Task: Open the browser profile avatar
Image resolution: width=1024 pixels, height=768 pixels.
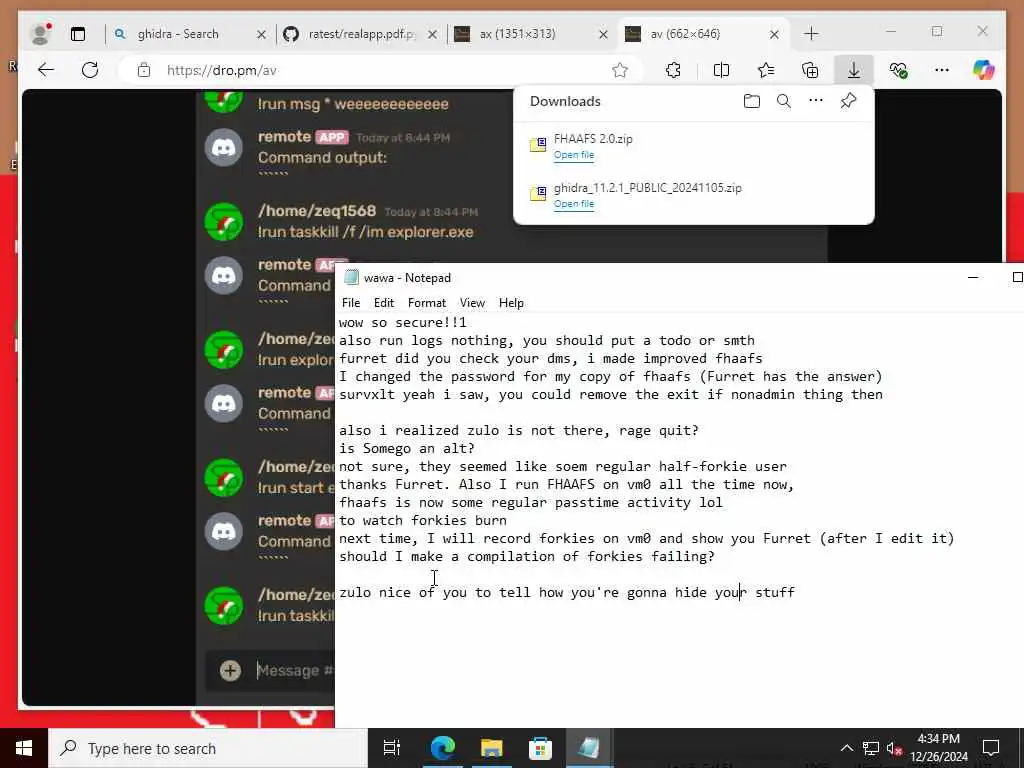Action: point(41,34)
